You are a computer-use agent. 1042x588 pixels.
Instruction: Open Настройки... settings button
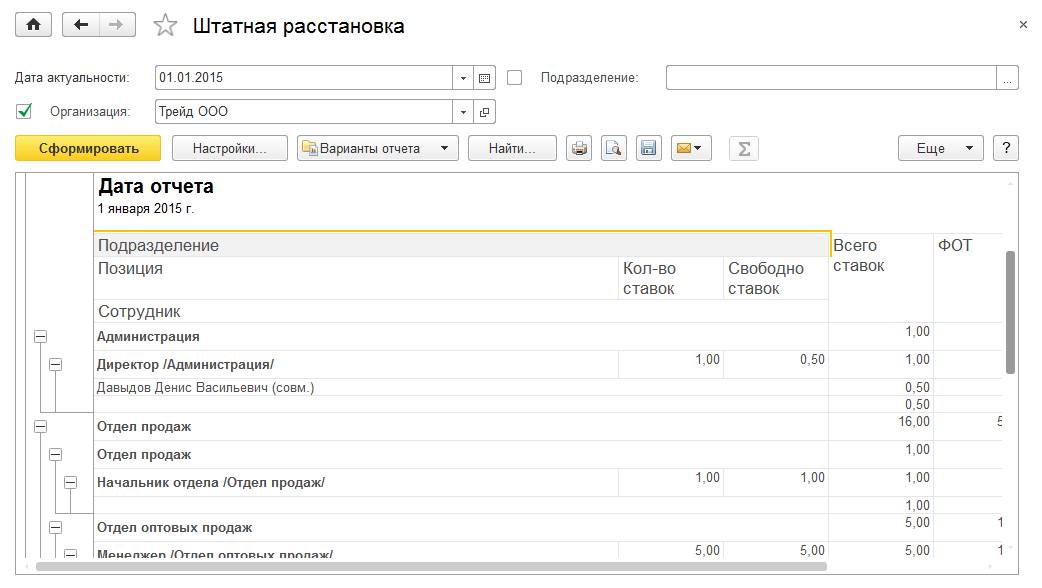(x=229, y=149)
